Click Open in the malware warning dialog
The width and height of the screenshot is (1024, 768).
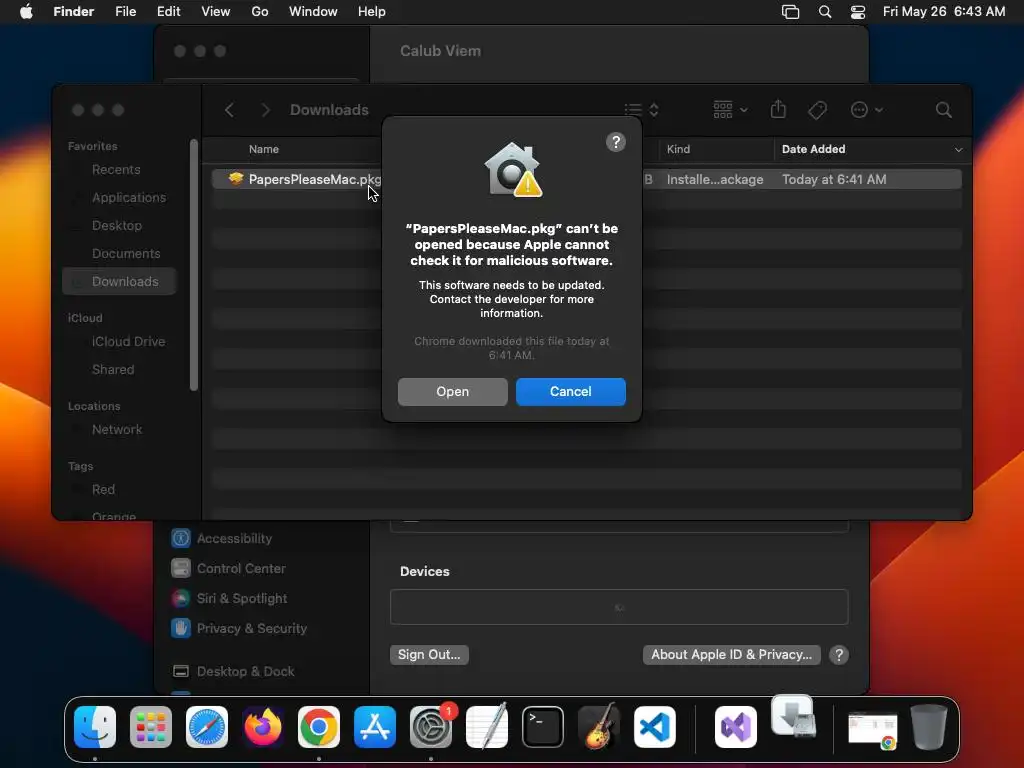453,392
